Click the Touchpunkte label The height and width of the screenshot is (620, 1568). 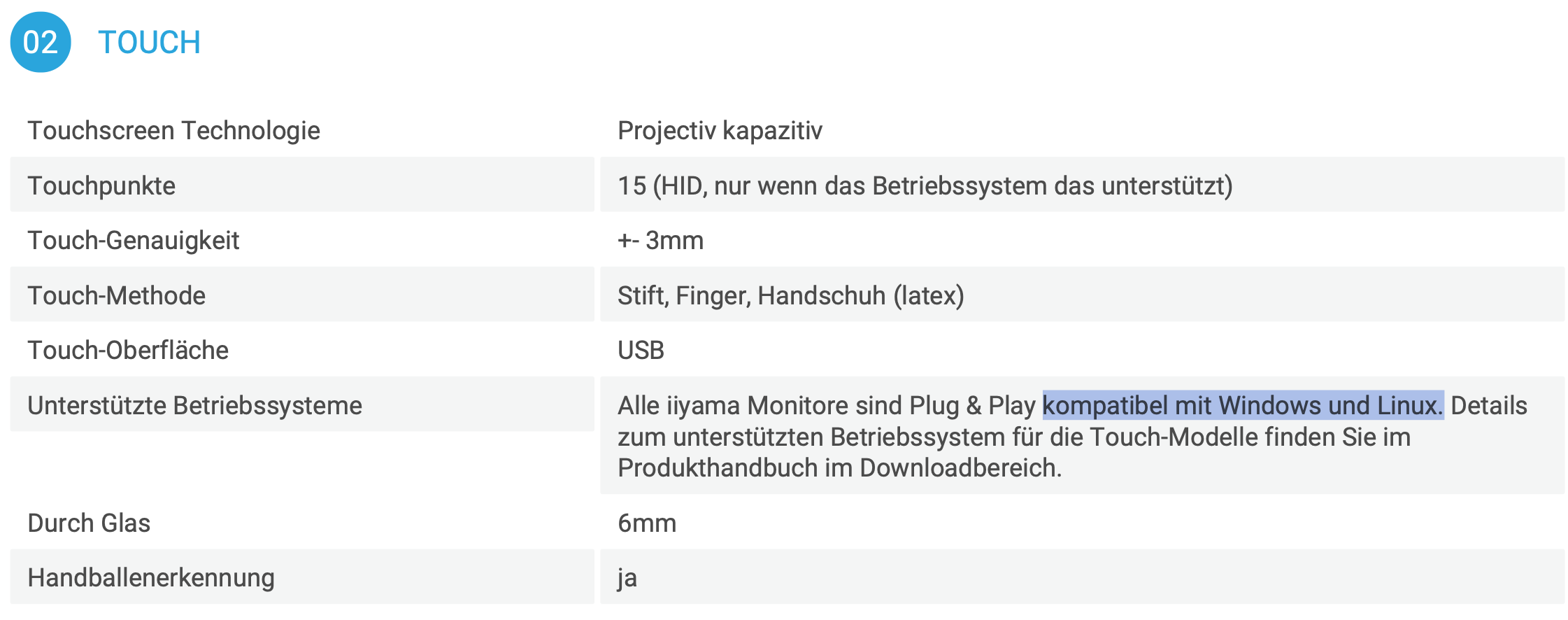101,185
